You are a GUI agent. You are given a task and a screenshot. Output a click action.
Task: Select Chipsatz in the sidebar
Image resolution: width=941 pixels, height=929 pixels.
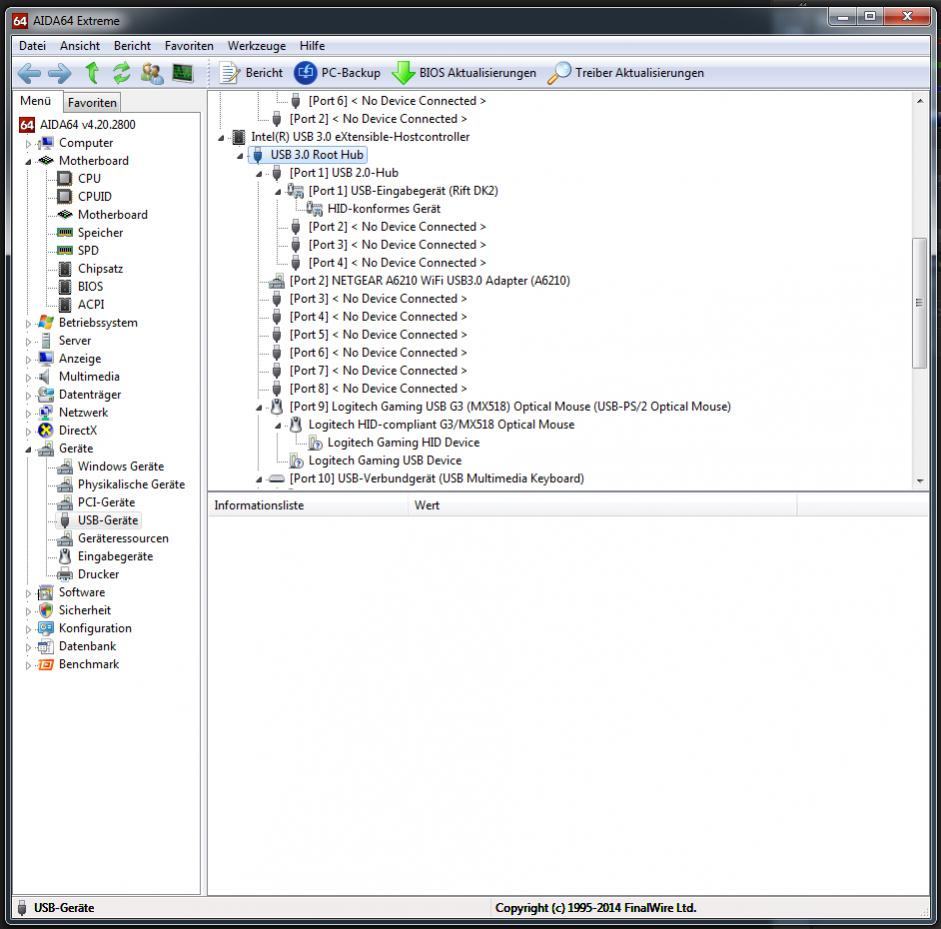[x=100, y=269]
